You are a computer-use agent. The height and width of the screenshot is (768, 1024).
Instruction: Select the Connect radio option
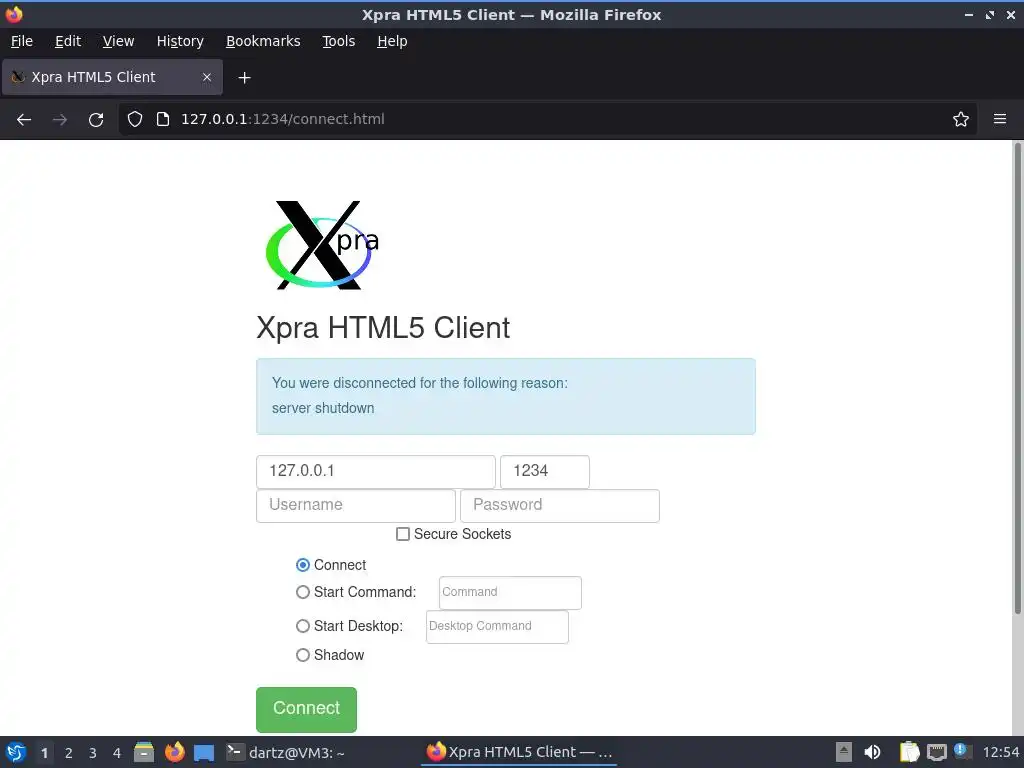(x=302, y=565)
